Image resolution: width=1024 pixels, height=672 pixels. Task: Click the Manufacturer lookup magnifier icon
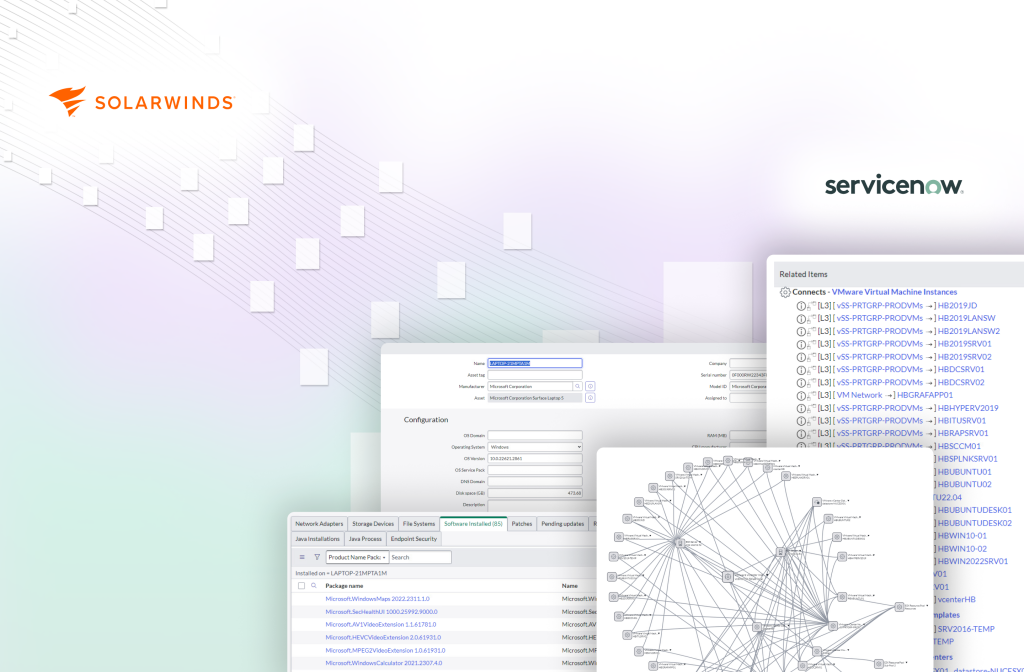[577, 385]
